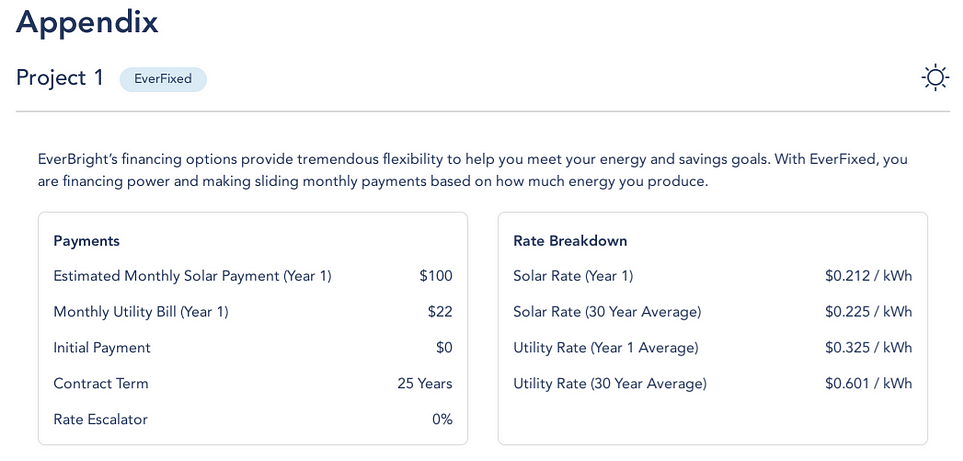The image size is (963, 461).
Task: Click the EverFixed badge
Action: point(163,79)
